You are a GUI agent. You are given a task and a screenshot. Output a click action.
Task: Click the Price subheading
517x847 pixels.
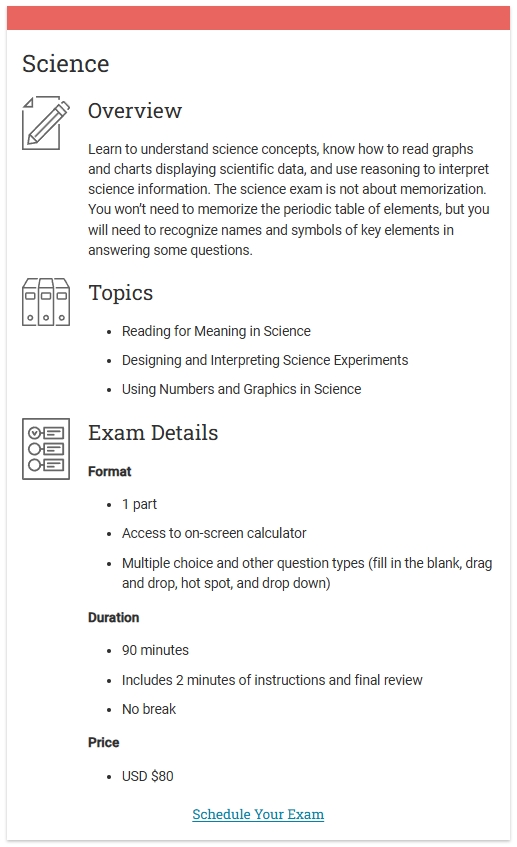(104, 743)
